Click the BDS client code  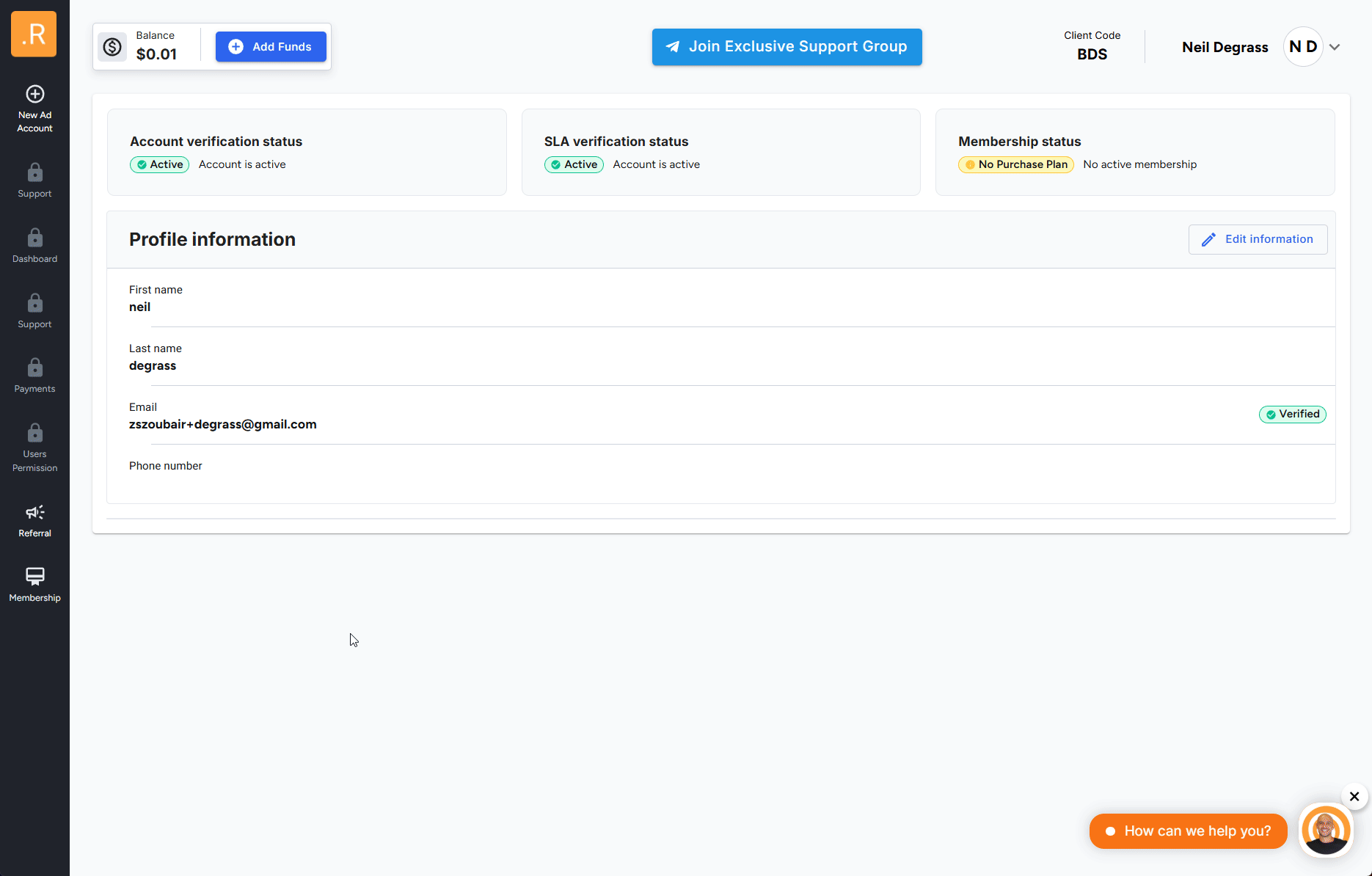tap(1092, 54)
